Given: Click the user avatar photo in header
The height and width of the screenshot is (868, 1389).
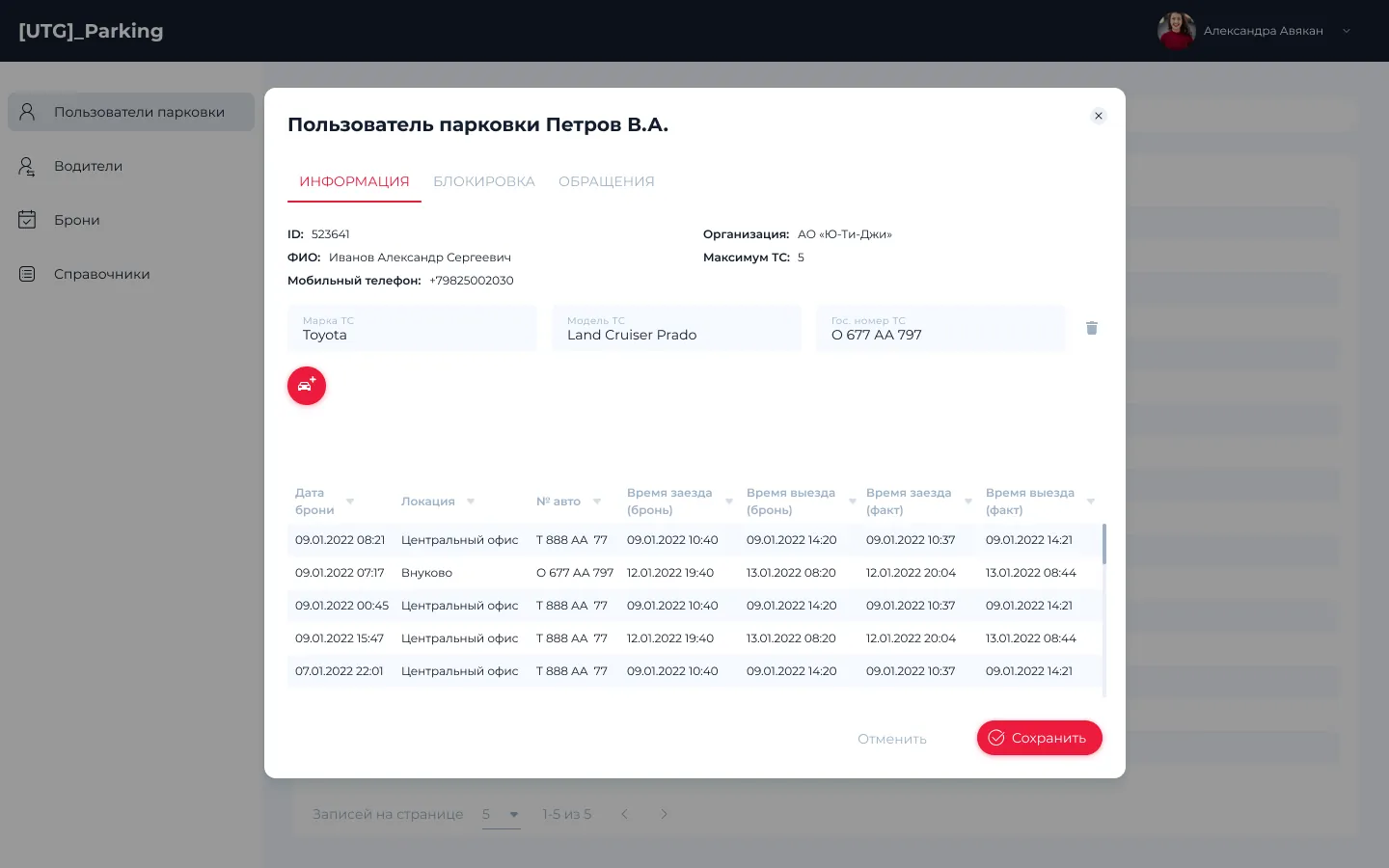Looking at the screenshot, I should click(1176, 31).
